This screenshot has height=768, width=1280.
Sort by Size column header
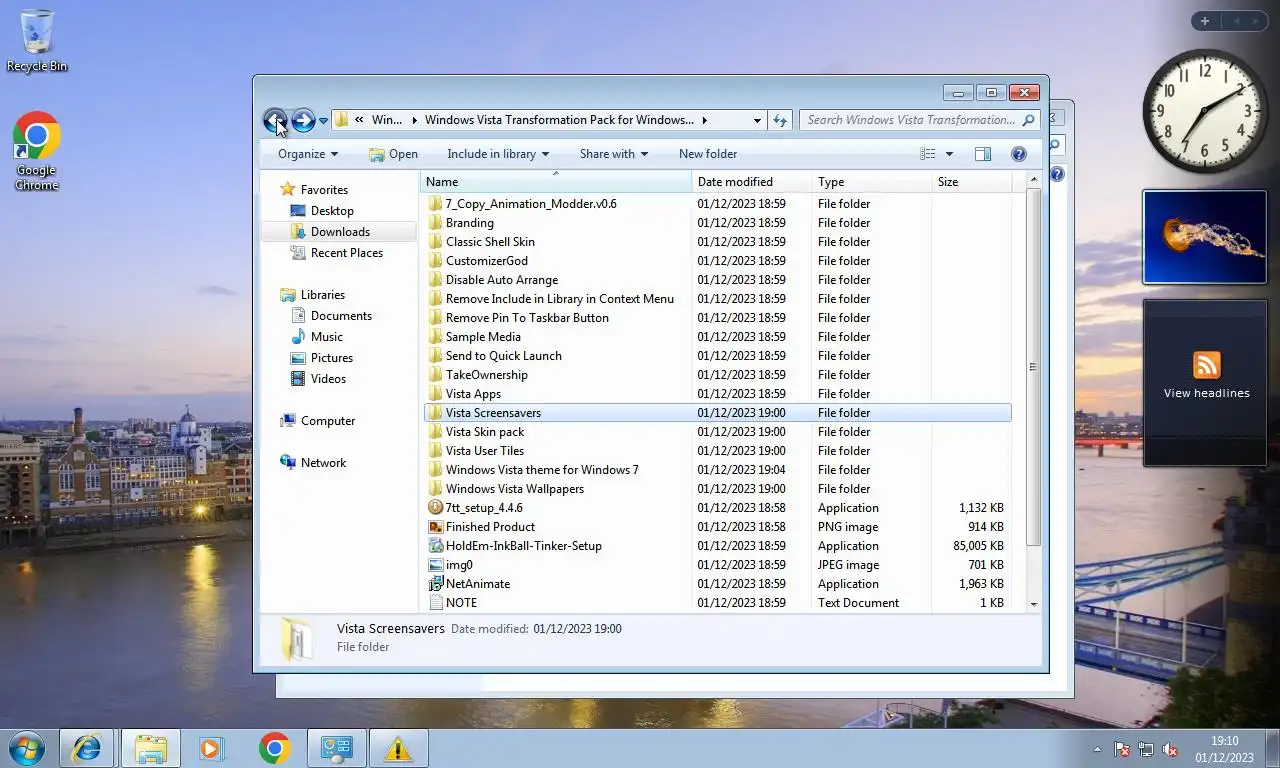[971, 182]
